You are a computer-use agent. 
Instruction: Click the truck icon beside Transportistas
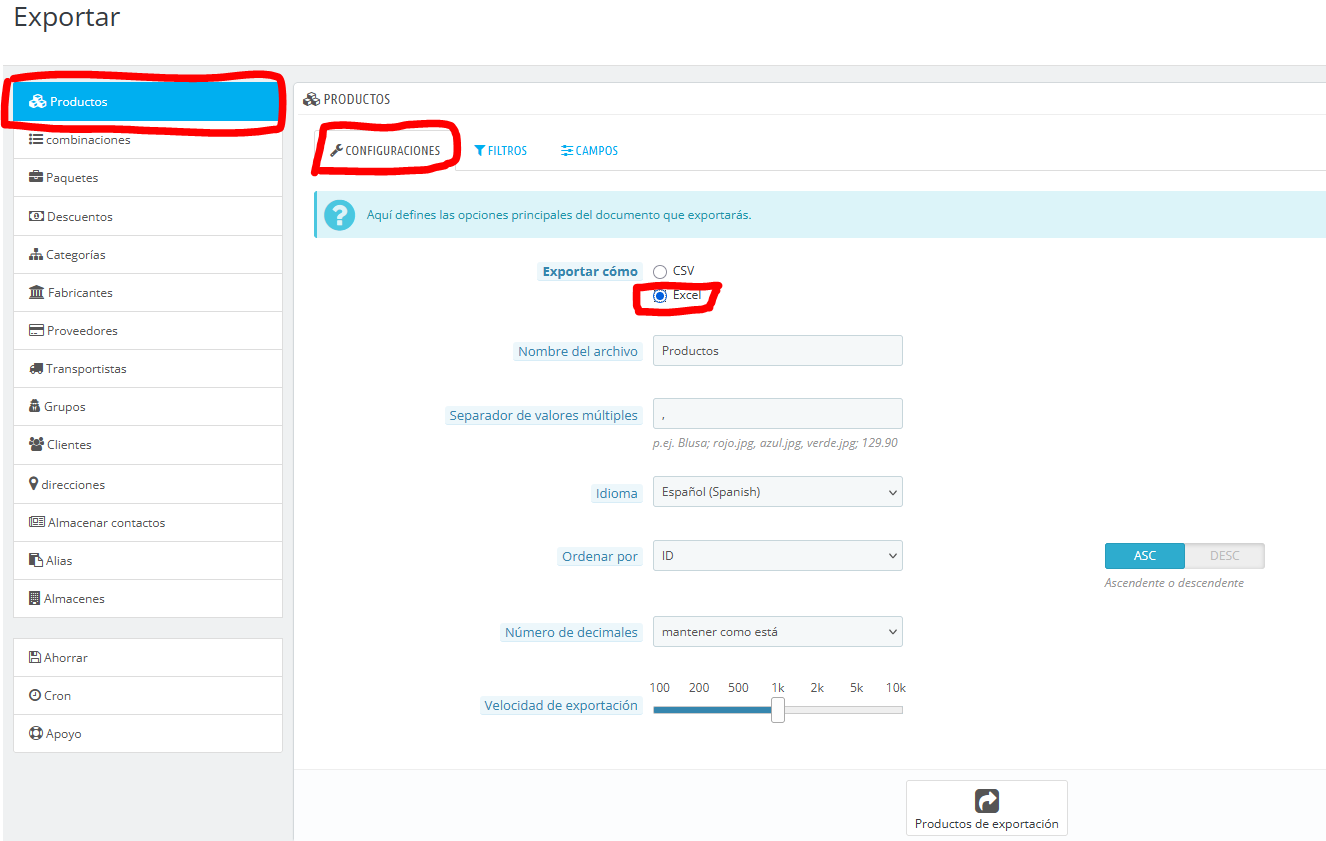[x=36, y=369]
